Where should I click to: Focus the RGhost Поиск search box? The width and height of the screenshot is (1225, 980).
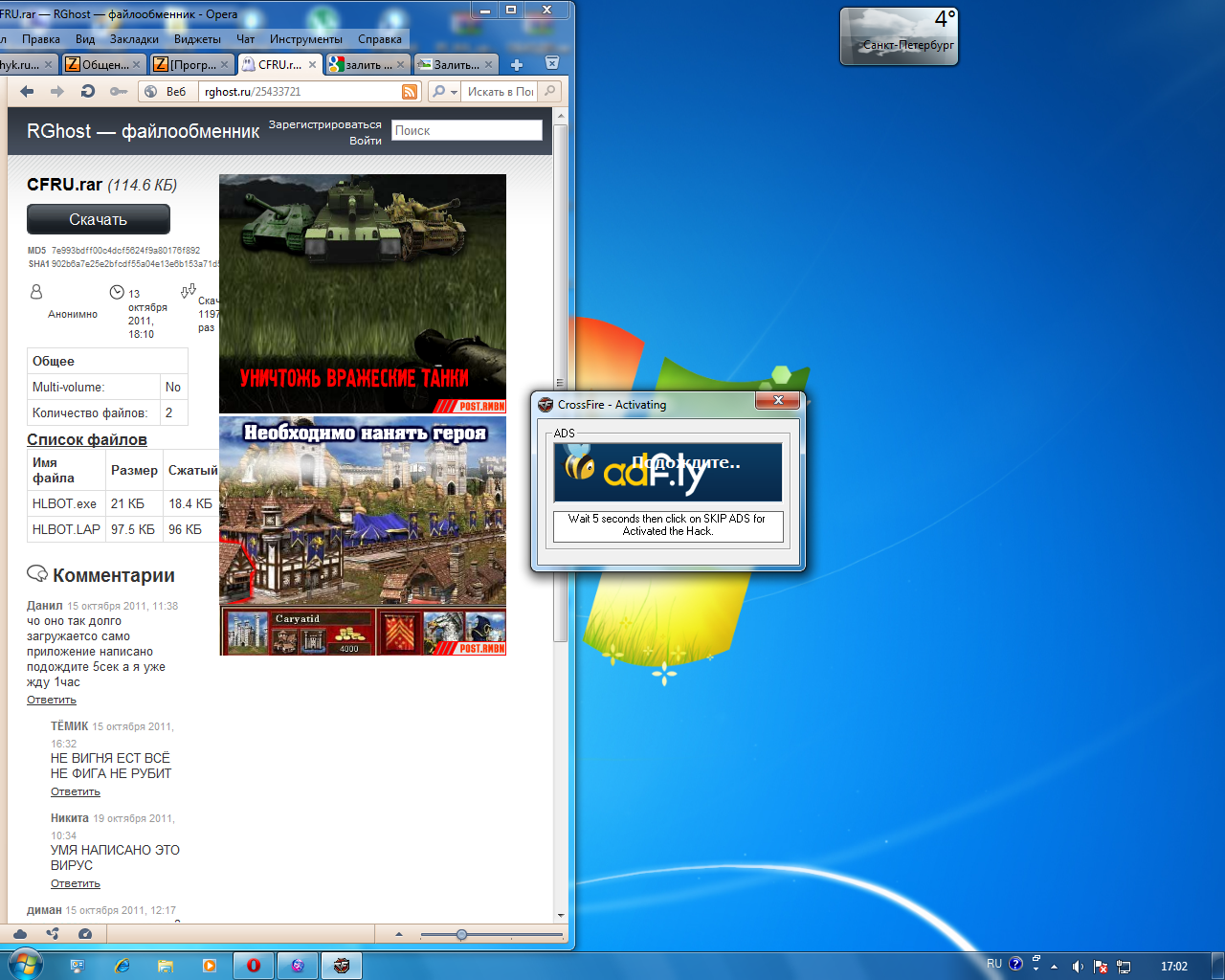click(x=467, y=130)
